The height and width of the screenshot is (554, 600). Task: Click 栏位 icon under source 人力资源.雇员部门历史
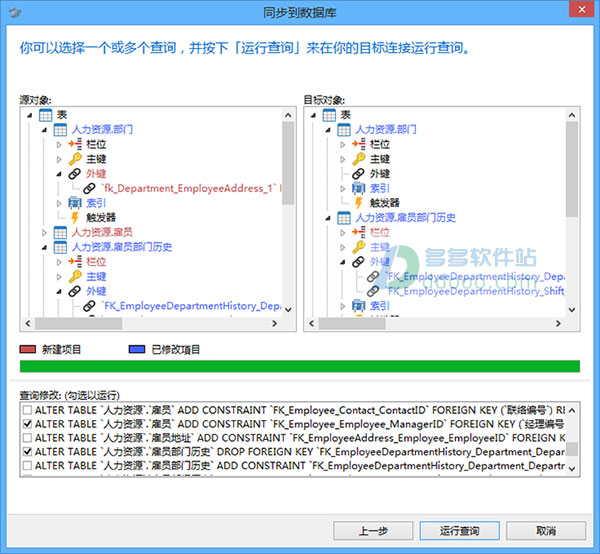[x=75, y=262]
